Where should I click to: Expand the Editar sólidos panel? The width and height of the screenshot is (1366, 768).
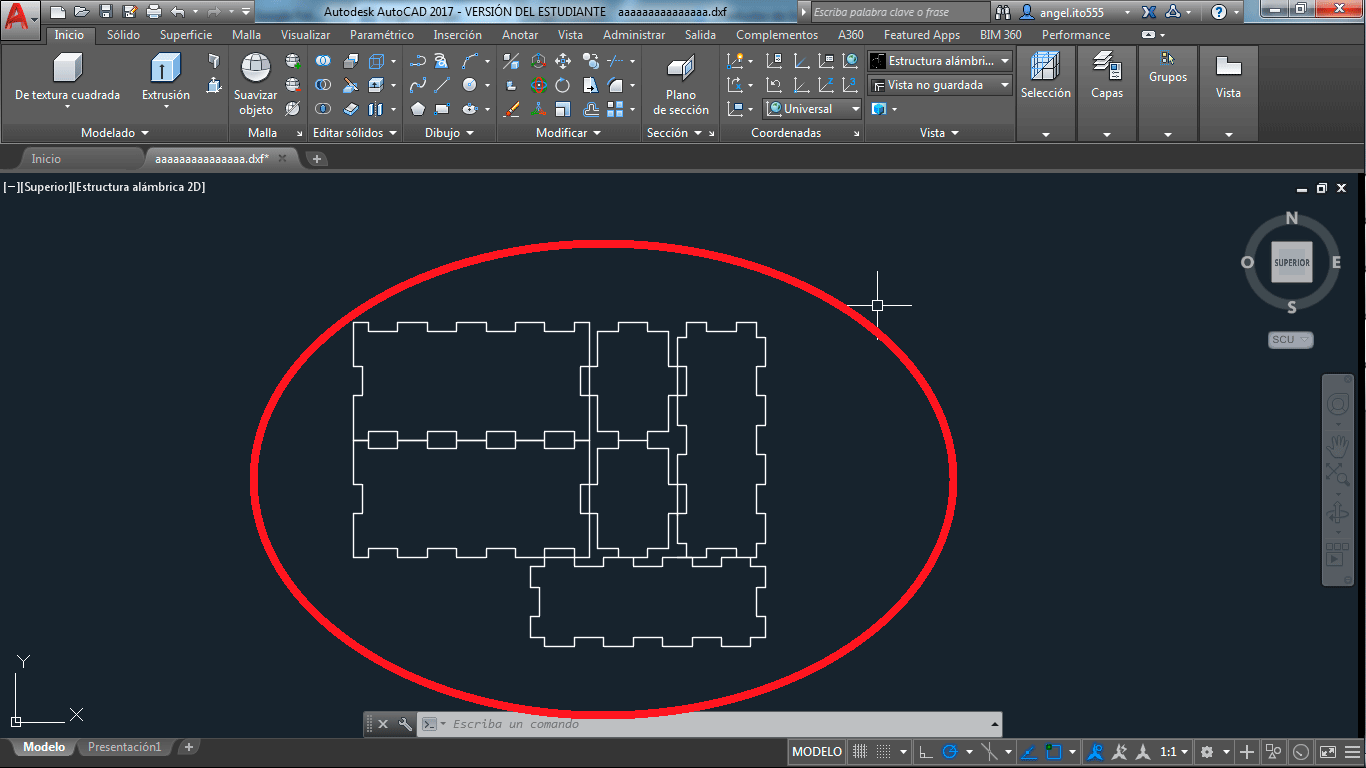(x=355, y=133)
